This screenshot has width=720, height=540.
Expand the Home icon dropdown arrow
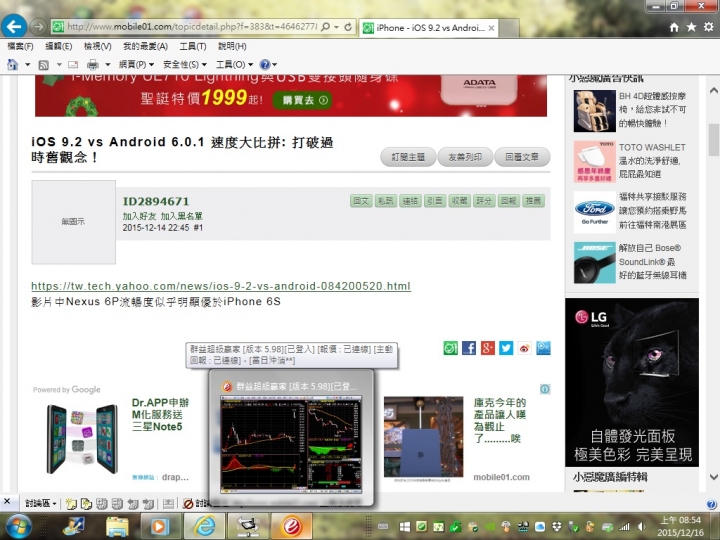click(x=28, y=64)
